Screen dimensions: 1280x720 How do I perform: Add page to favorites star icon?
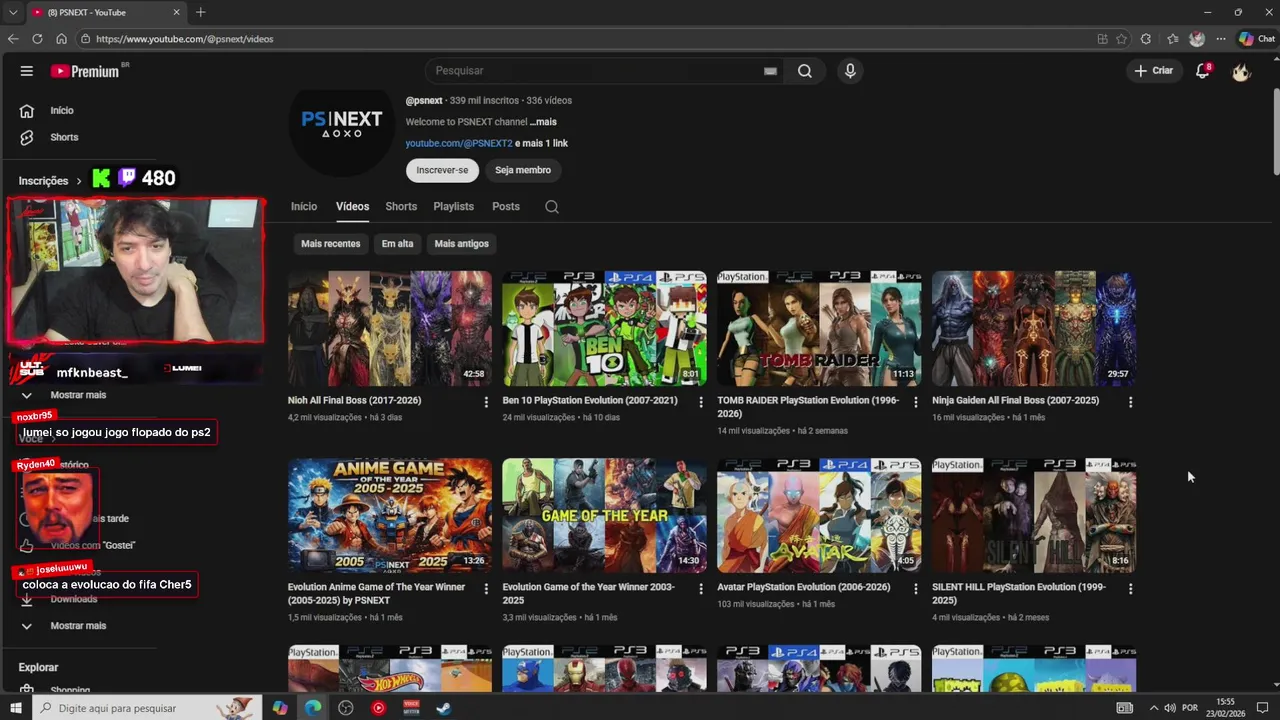coord(1122,39)
